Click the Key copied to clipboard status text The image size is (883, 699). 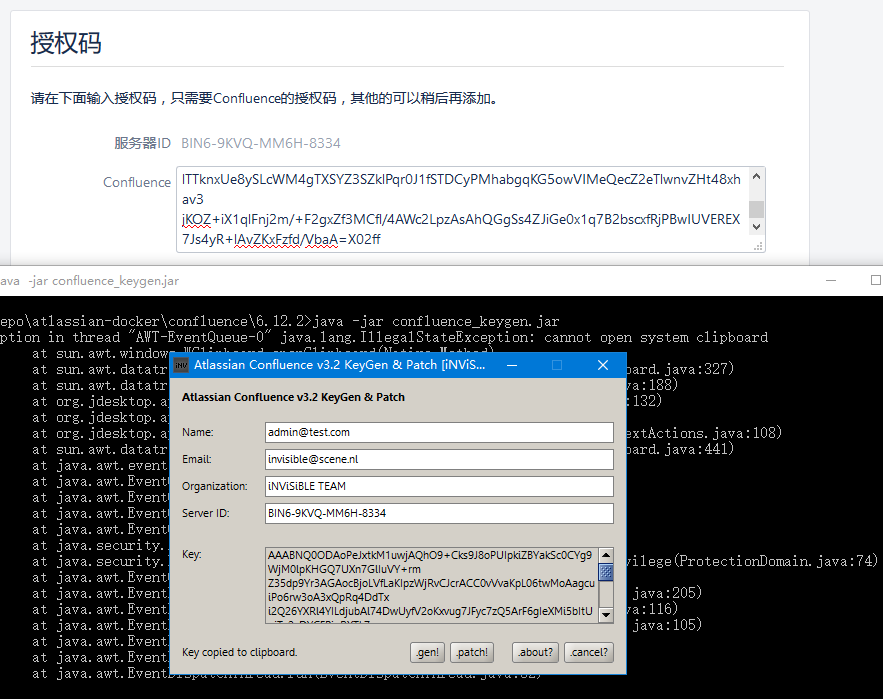(x=239, y=652)
